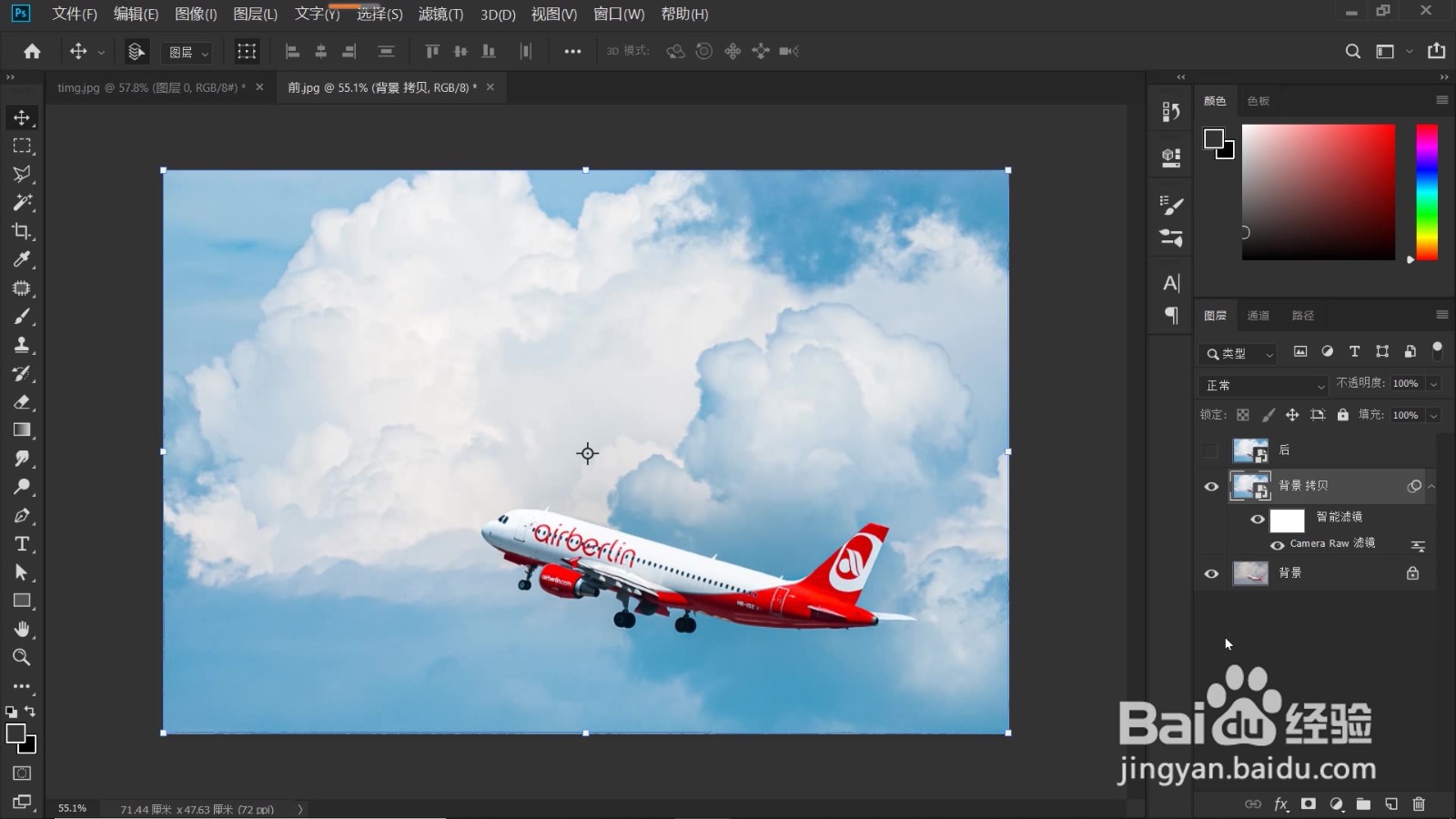Switch to the timg.jpg document tab

150,87
